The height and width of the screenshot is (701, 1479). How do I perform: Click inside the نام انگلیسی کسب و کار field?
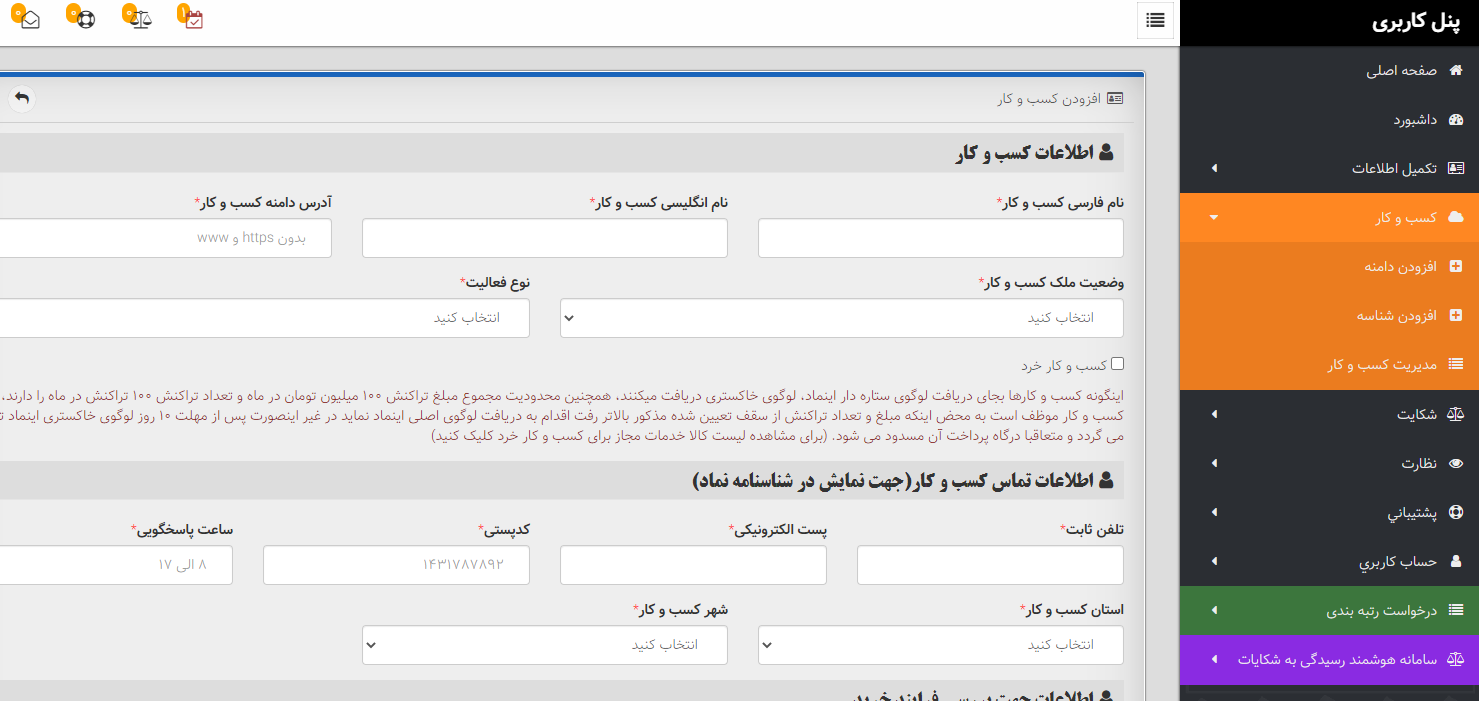pos(544,238)
